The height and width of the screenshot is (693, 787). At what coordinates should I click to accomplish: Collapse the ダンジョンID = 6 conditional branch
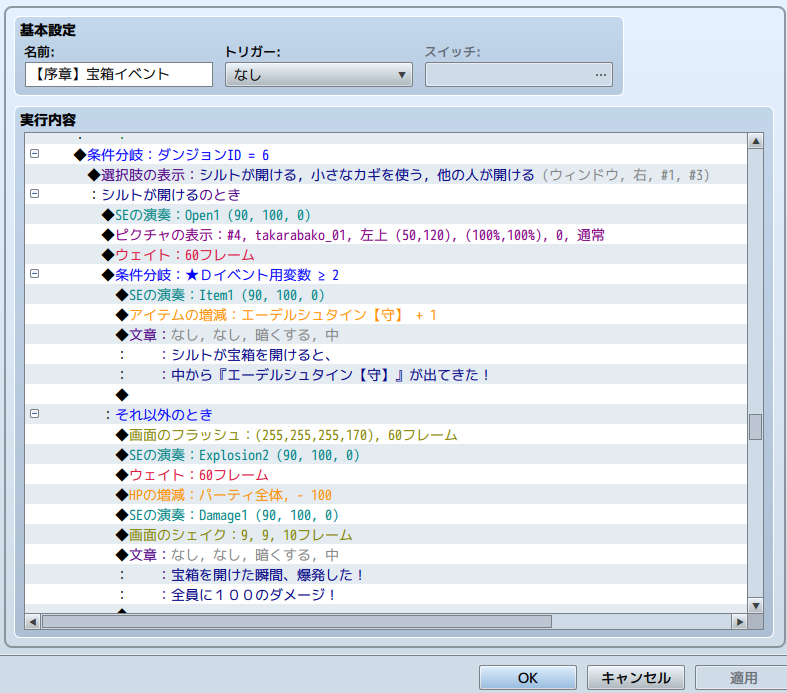coord(34,154)
